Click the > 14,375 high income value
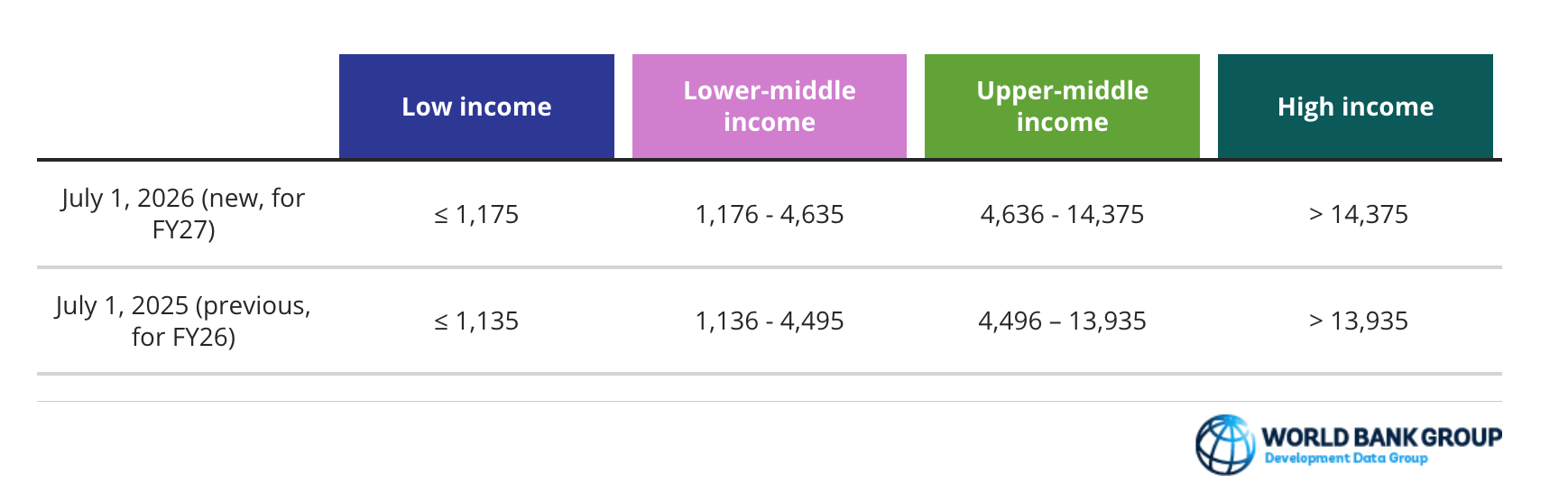The image size is (1568, 493). pos(1358,214)
